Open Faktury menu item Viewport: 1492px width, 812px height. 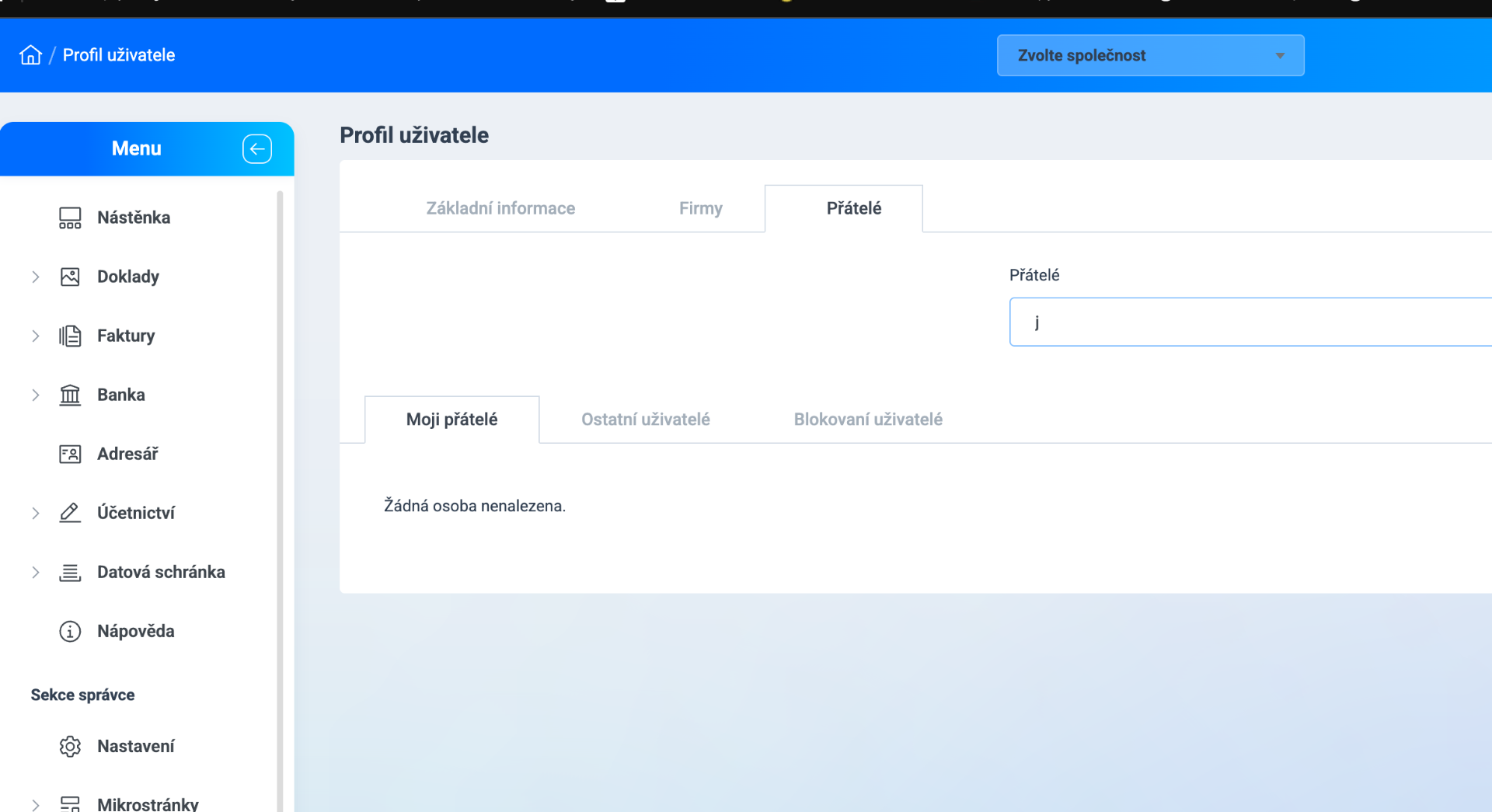[x=126, y=336]
